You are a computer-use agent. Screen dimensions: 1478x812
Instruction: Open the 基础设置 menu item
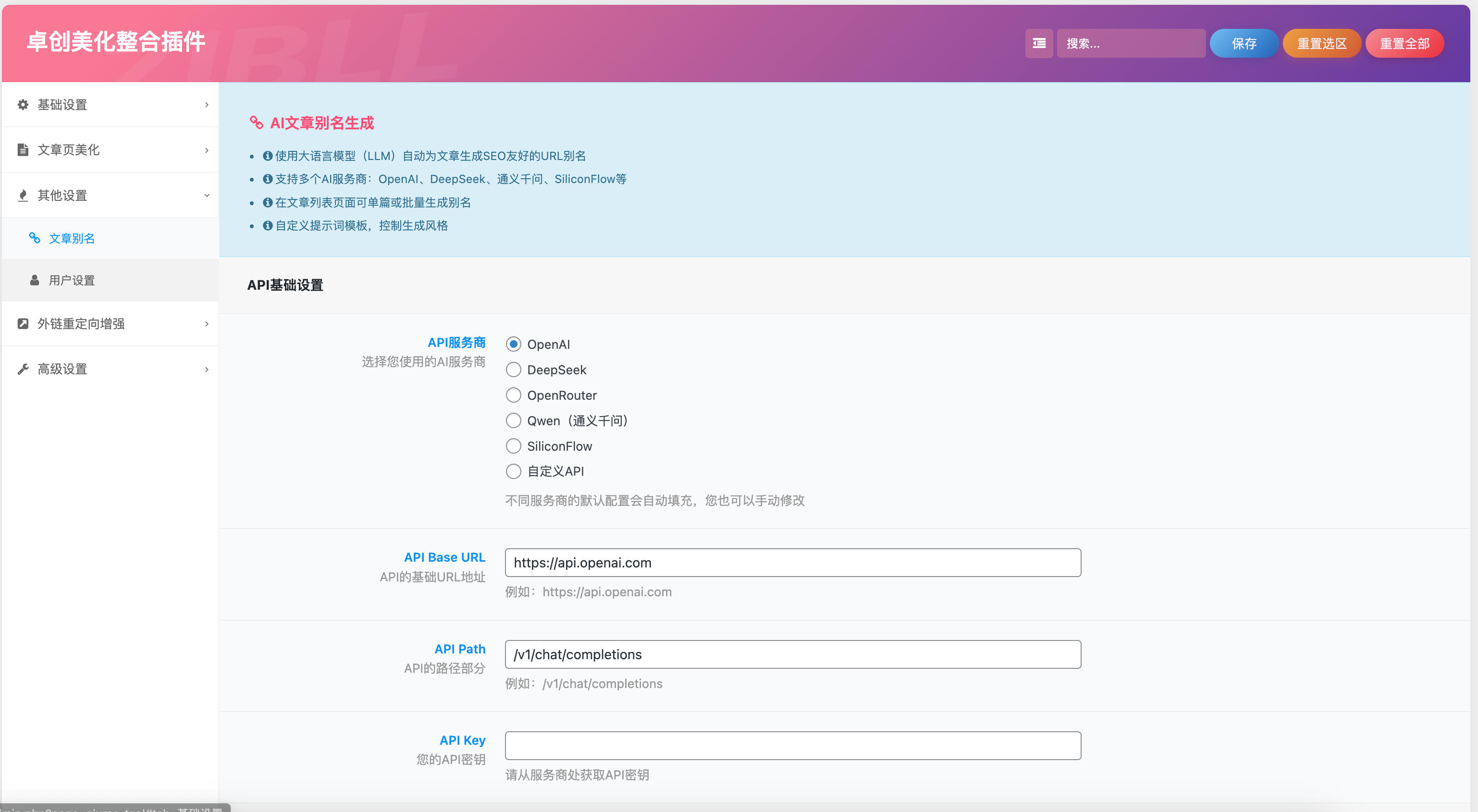pyautogui.click(x=110, y=104)
